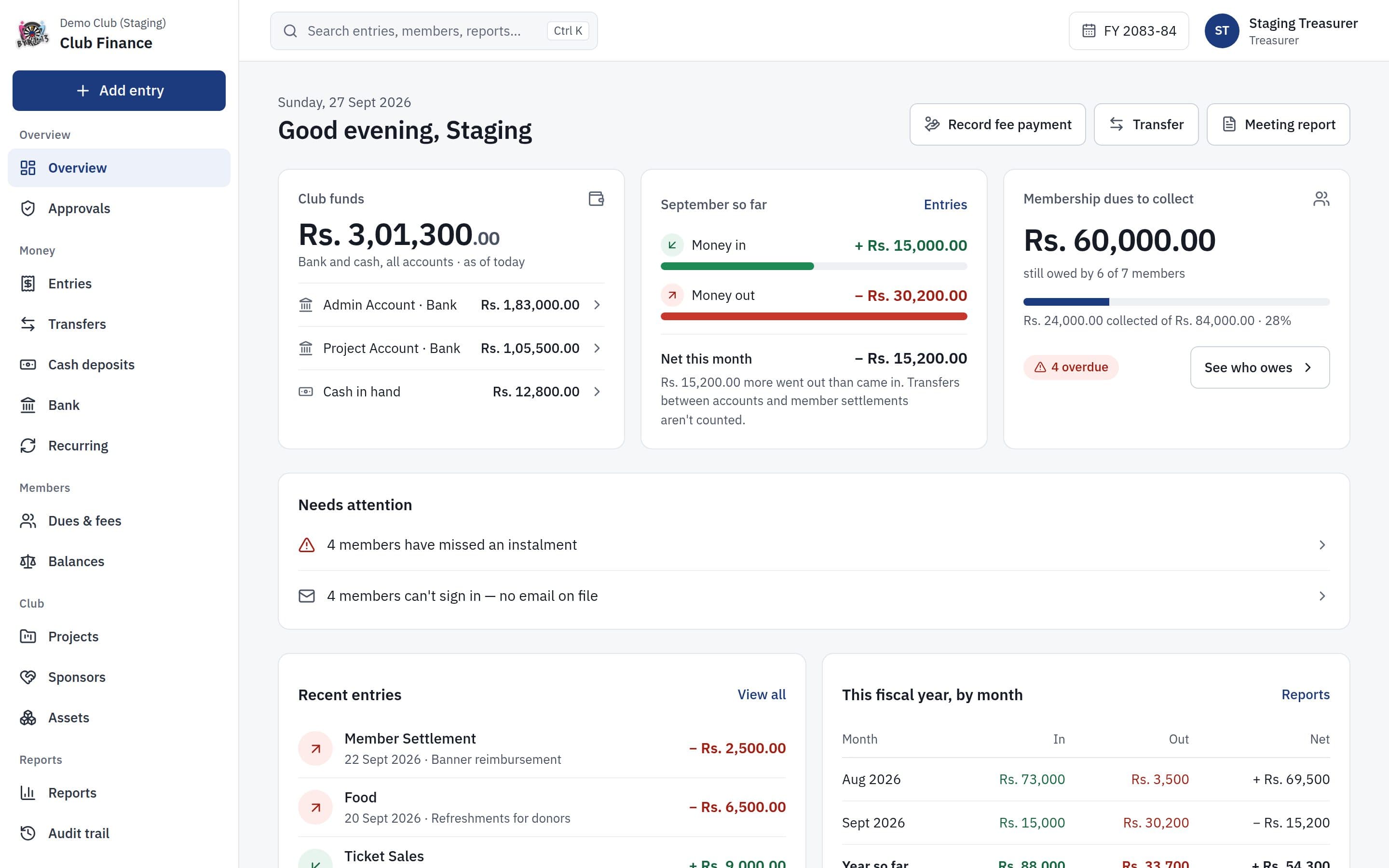Click the Money out arrow icon
Screen dimensions: 1389x868
tap(672, 295)
